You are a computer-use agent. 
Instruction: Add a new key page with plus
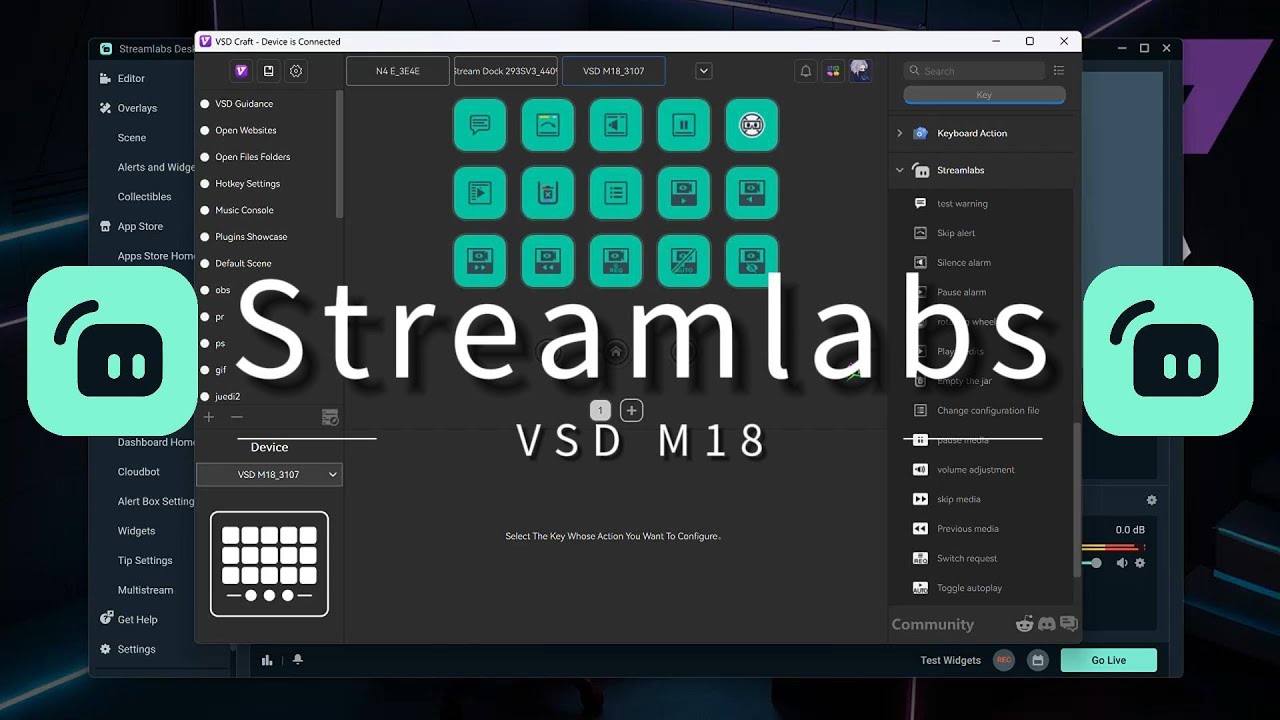pos(631,410)
